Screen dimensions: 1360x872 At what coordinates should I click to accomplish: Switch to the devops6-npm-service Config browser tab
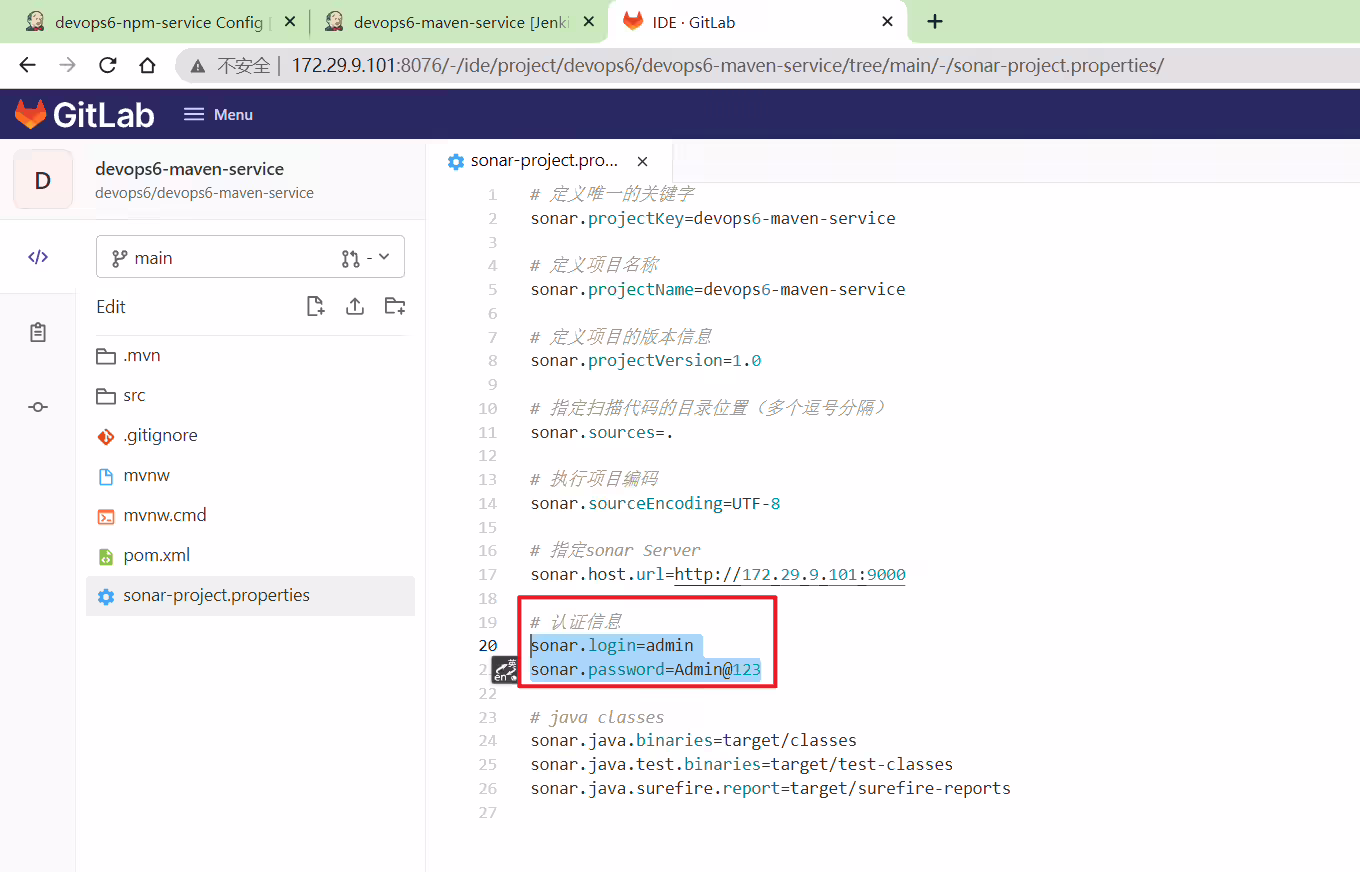point(159,22)
